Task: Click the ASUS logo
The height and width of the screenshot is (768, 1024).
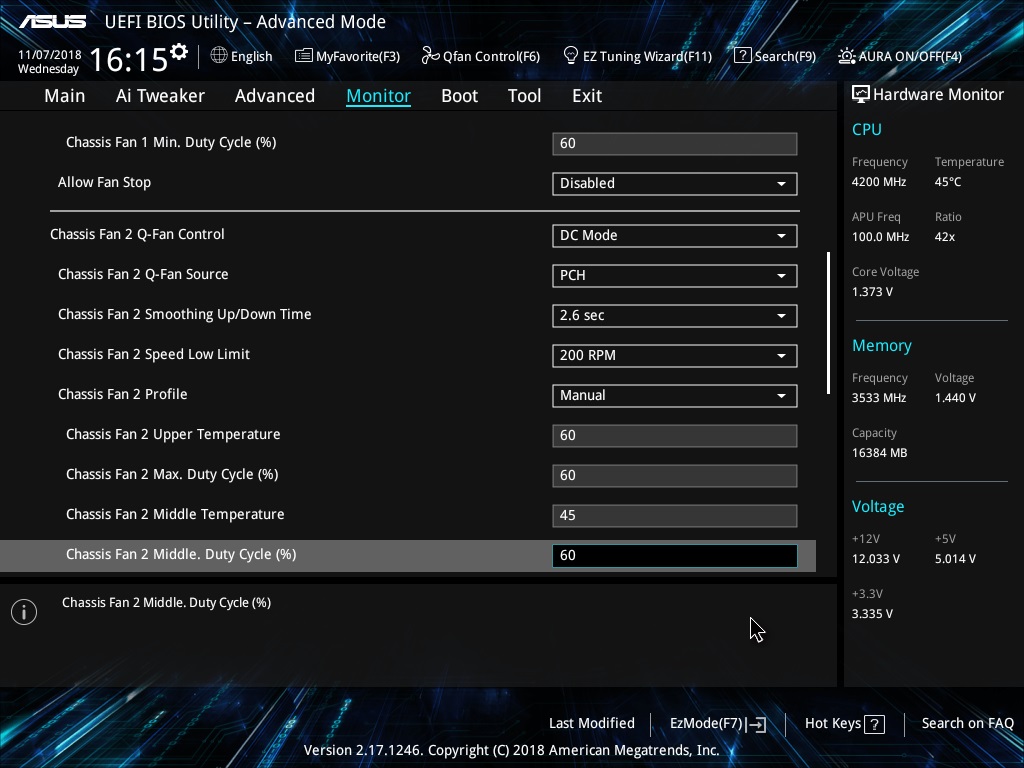Action: coord(53,22)
